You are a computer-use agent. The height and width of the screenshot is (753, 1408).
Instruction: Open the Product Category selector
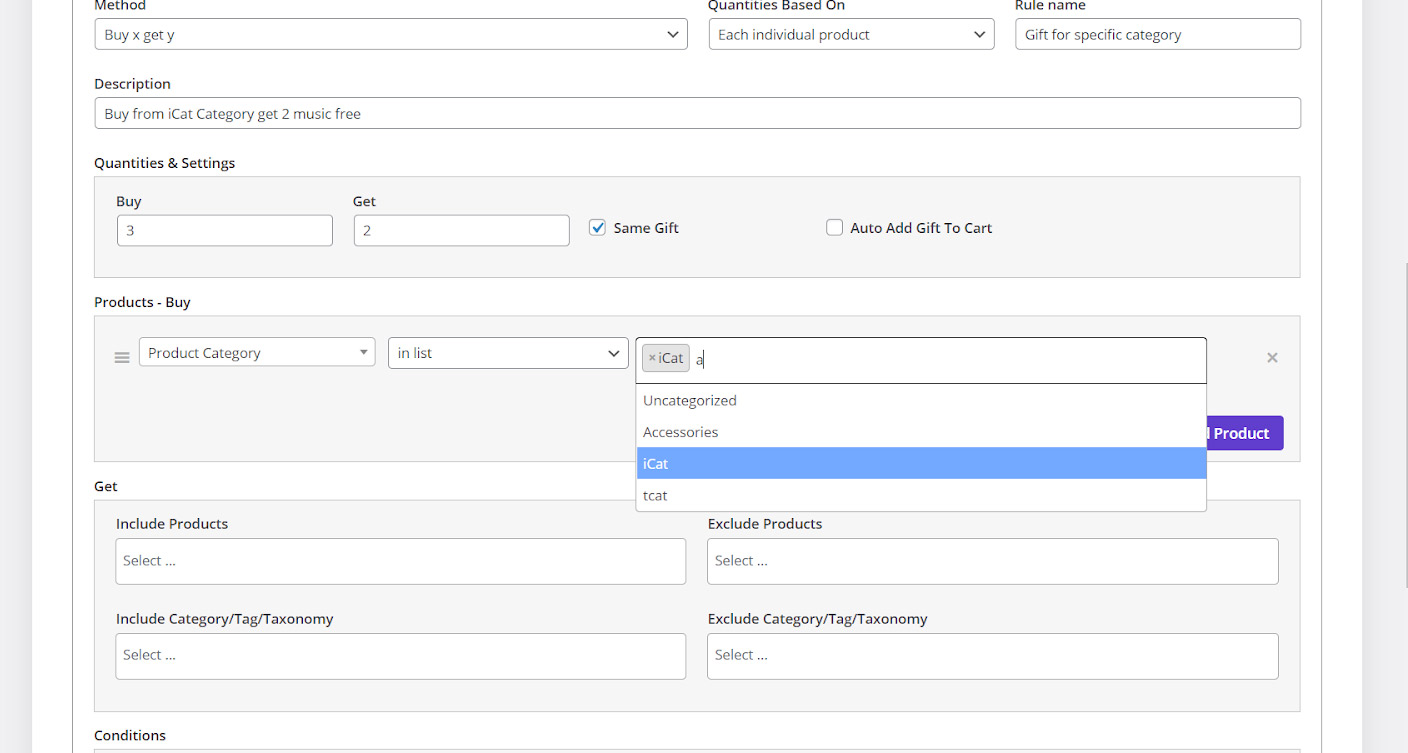click(257, 353)
